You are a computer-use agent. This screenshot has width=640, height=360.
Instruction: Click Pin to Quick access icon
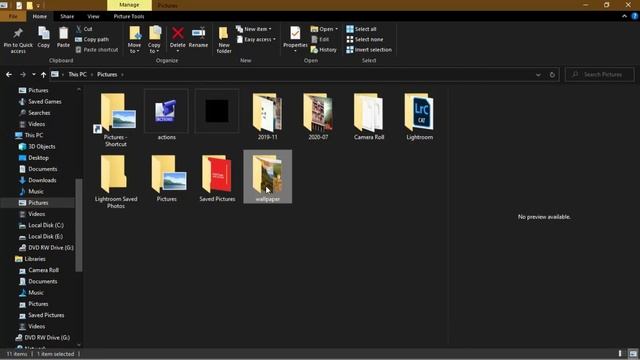point(18,40)
